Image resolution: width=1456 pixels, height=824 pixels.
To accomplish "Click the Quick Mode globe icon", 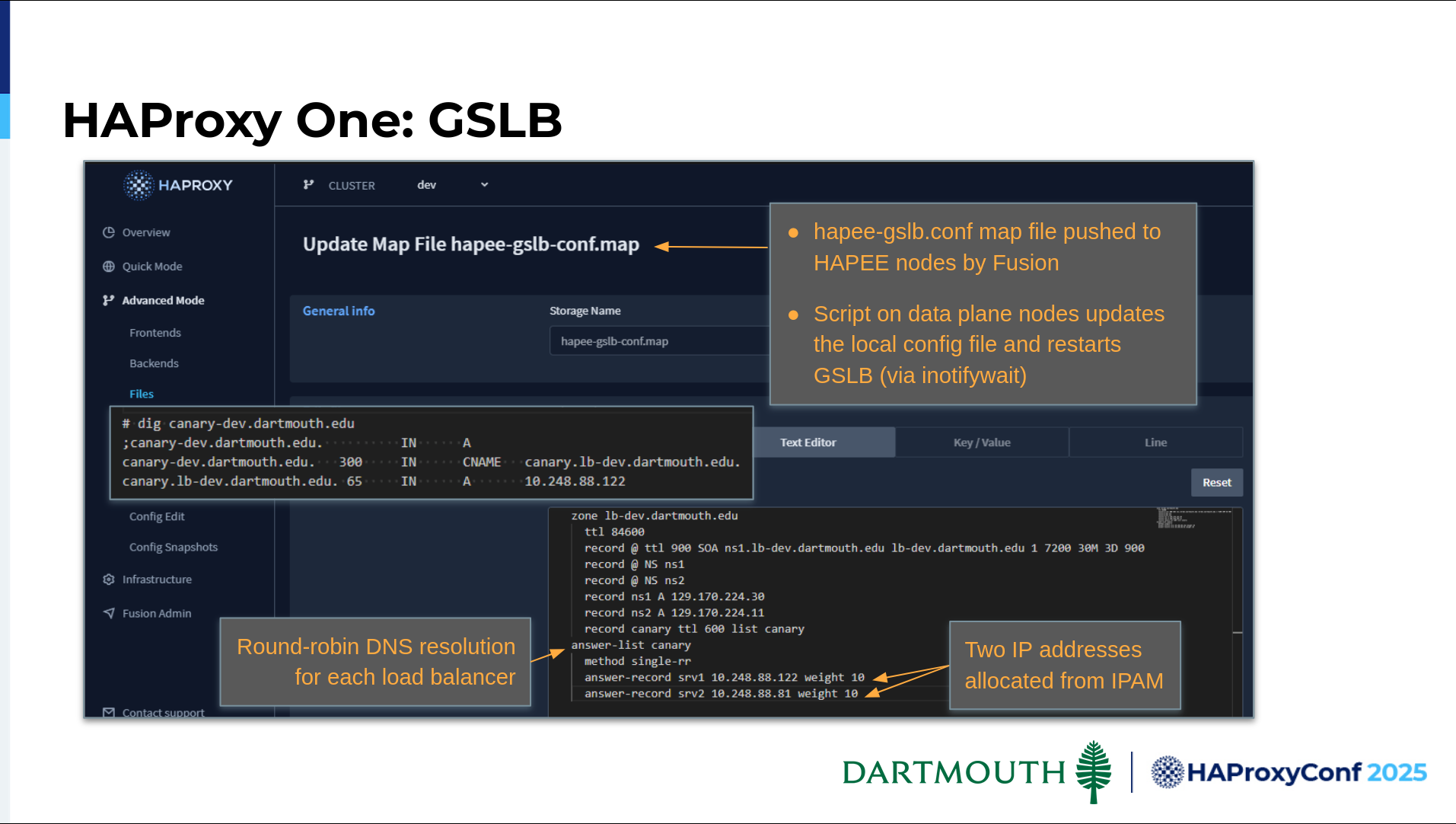I will pyautogui.click(x=109, y=267).
